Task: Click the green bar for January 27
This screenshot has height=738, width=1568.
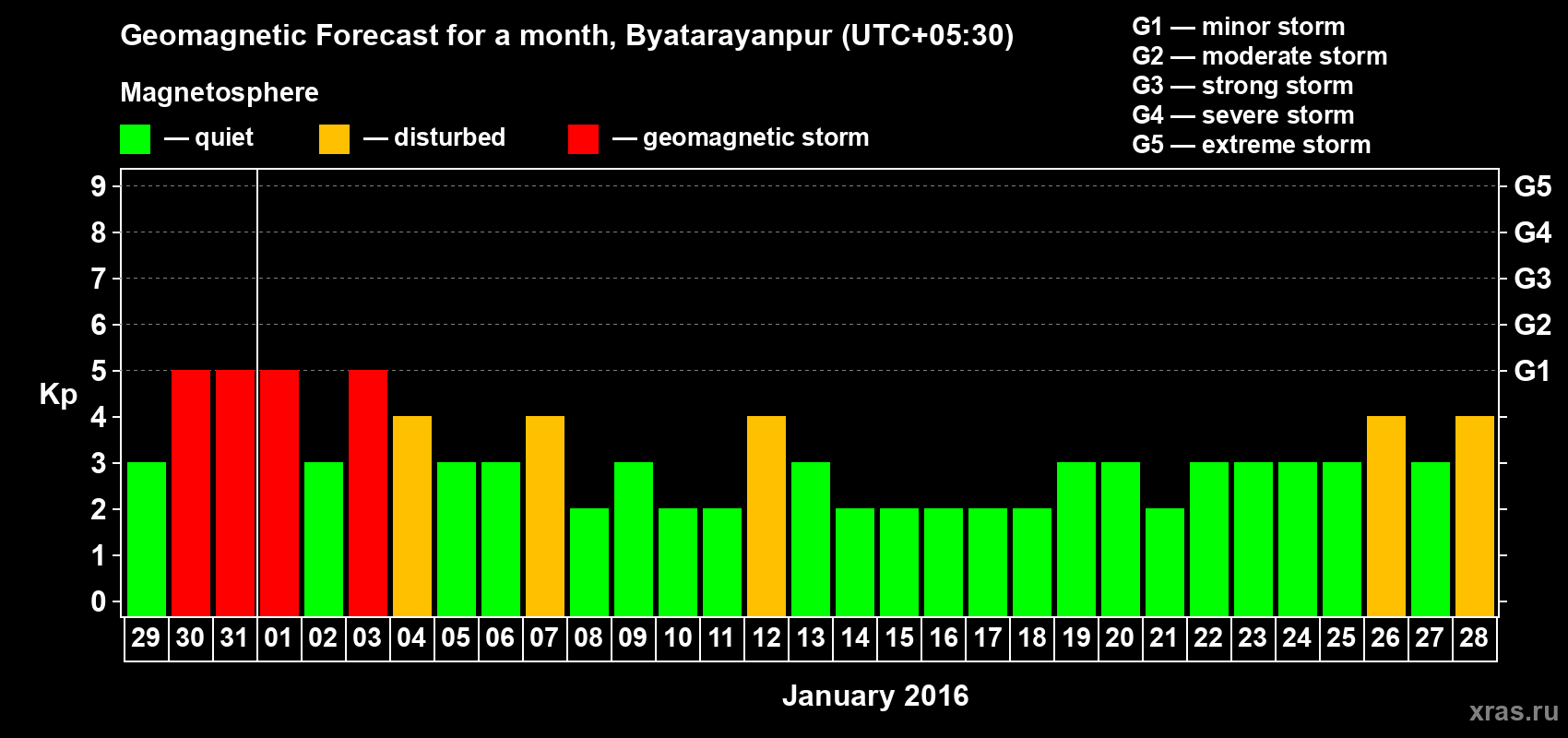Action: (1431, 539)
